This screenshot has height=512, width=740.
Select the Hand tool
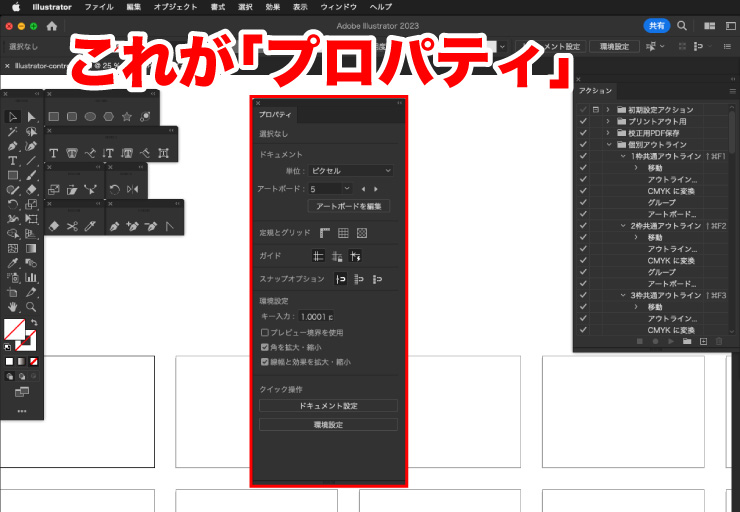point(13,307)
